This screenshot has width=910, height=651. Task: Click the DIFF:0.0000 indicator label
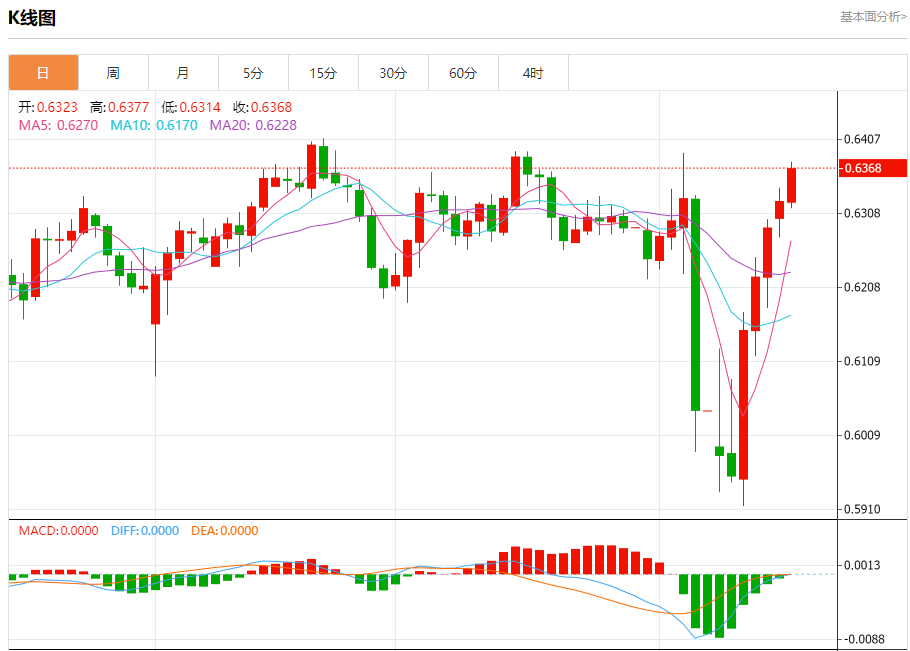(145, 531)
